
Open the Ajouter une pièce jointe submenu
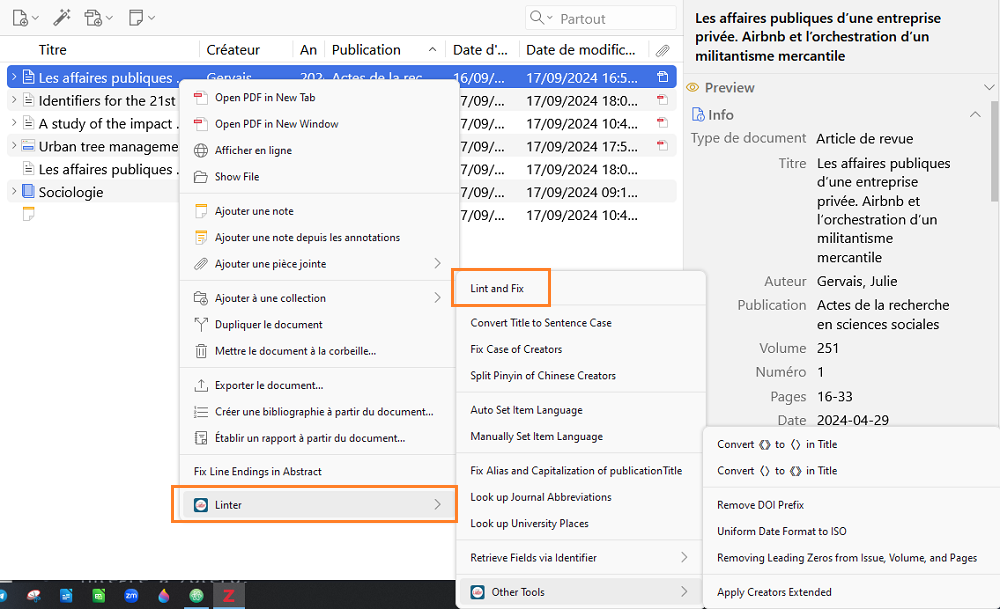coord(319,263)
